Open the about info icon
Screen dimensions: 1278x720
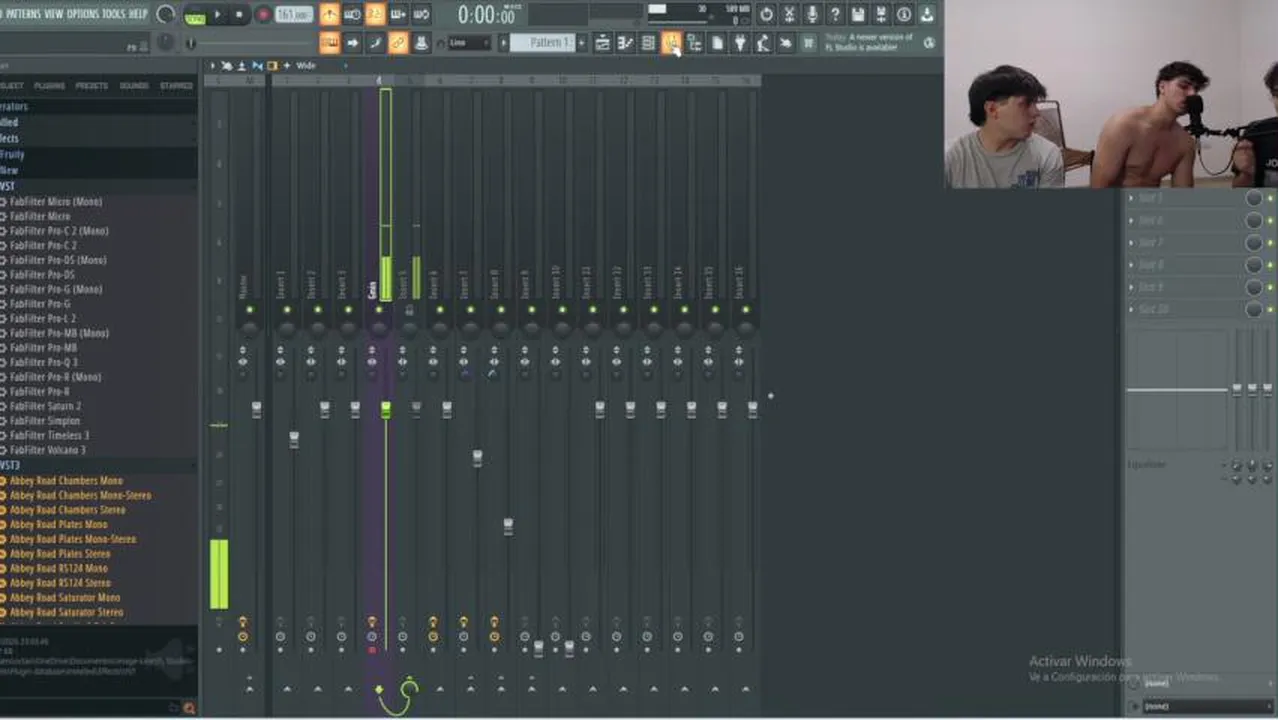tap(904, 14)
